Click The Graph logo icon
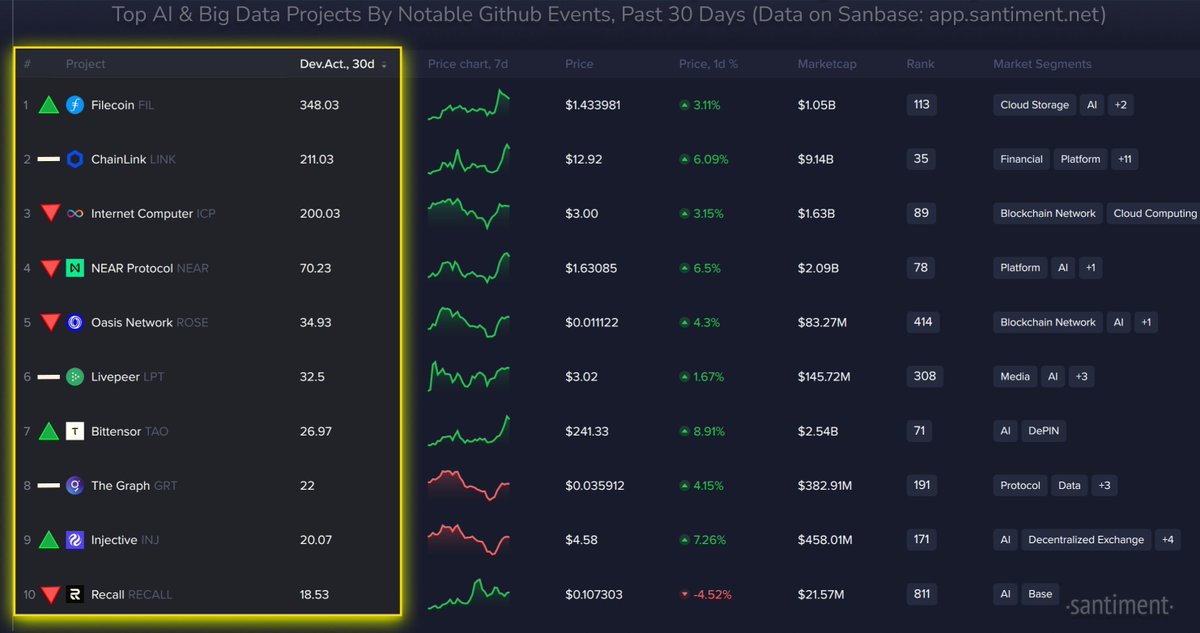 (x=75, y=486)
